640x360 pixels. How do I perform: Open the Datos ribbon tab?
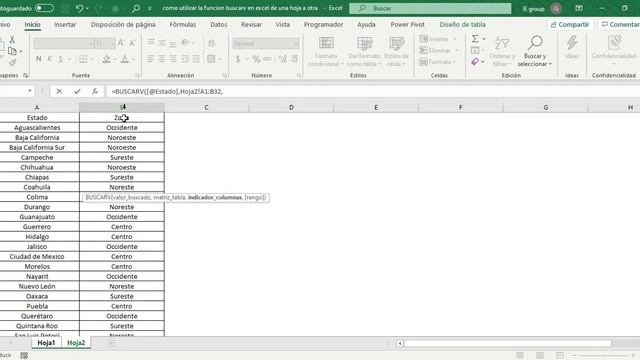[x=219, y=24]
